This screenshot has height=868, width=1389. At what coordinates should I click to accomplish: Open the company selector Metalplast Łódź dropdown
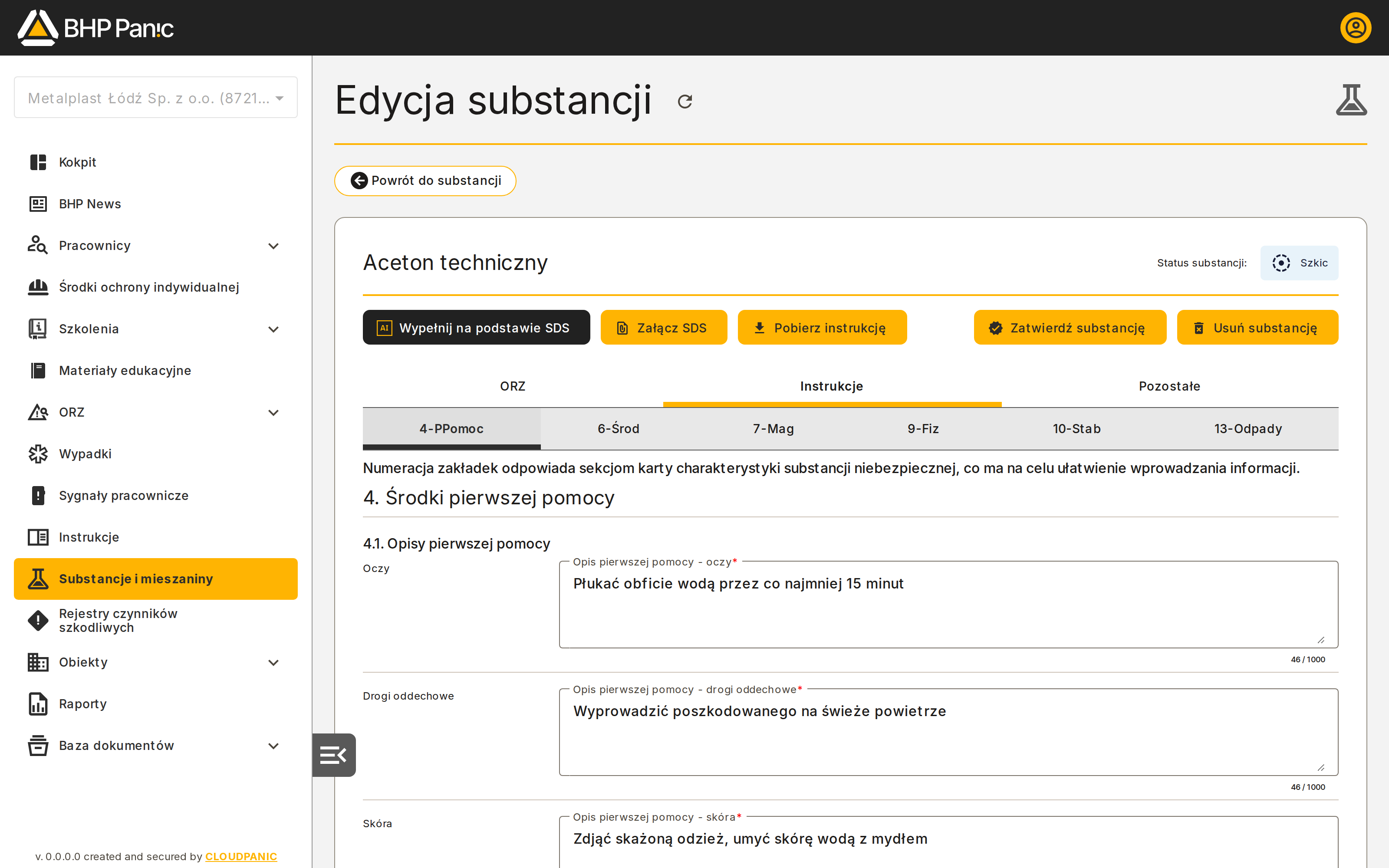(155, 98)
